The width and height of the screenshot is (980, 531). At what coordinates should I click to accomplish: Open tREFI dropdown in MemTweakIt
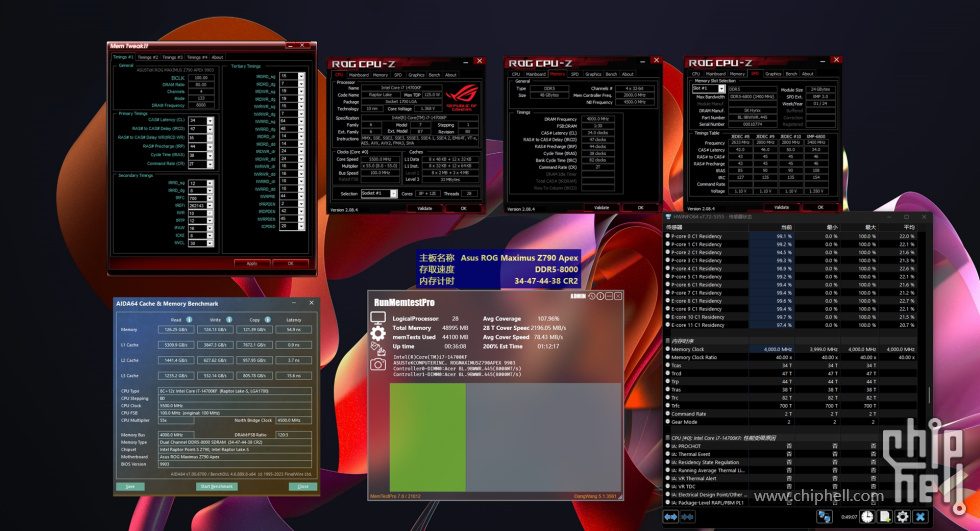pos(210,206)
